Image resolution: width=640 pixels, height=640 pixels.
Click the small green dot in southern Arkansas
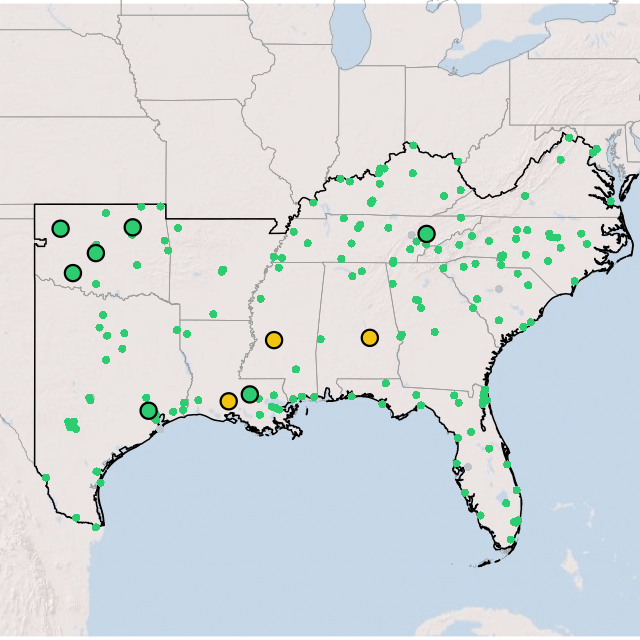(x=213, y=314)
